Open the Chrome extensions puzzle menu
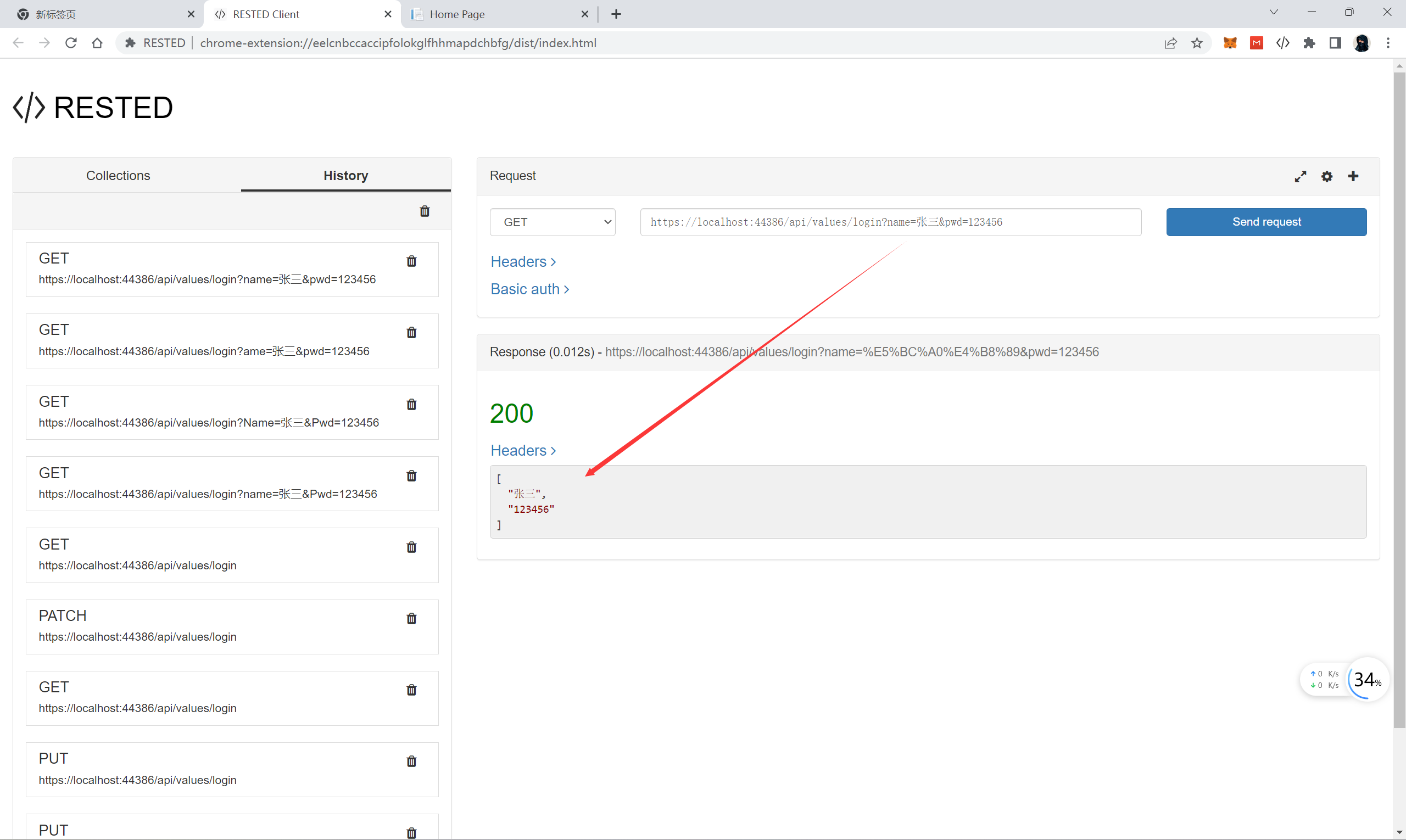This screenshot has width=1406, height=840. pyautogui.click(x=1309, y=43)
